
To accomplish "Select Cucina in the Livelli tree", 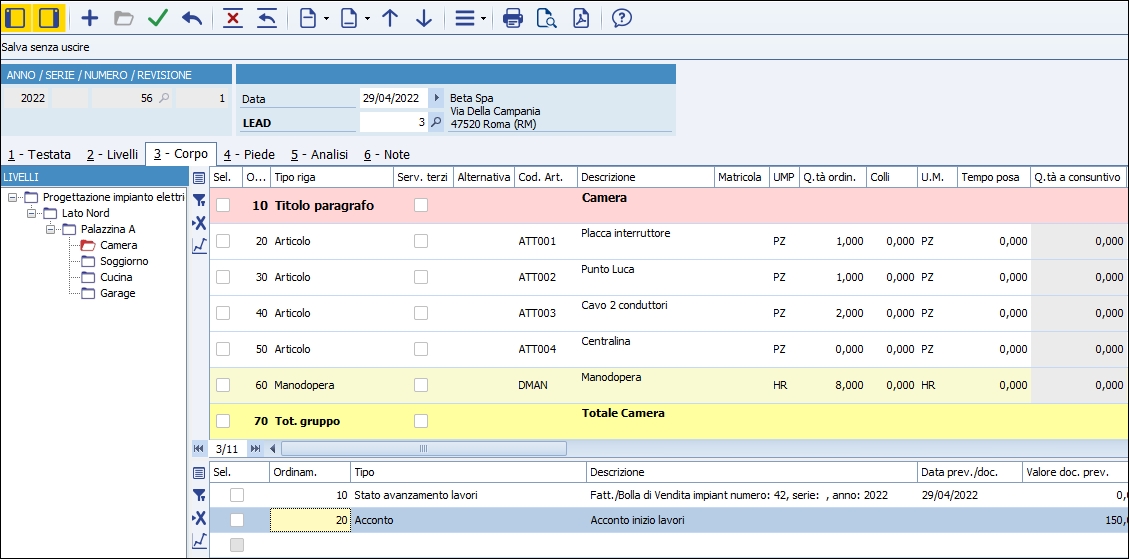I will [116, 277].
